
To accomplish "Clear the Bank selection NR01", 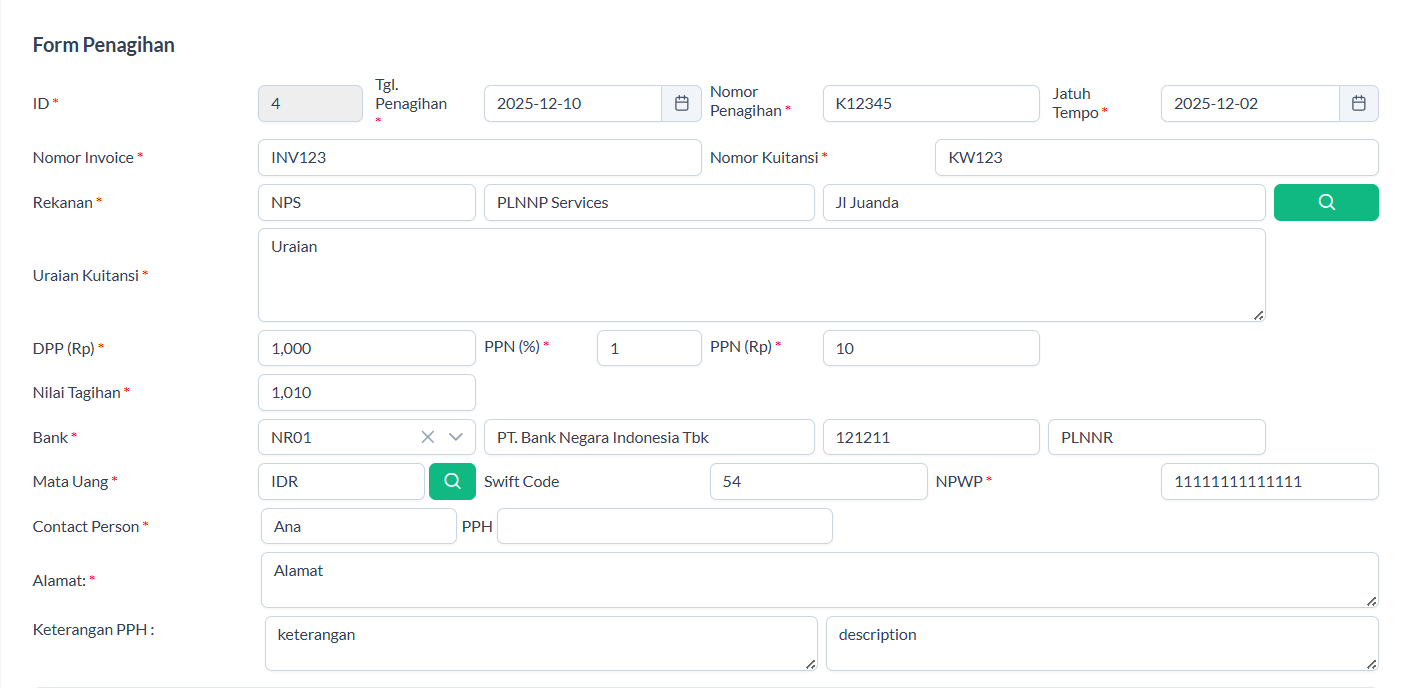I will click(x=428, y=437).
